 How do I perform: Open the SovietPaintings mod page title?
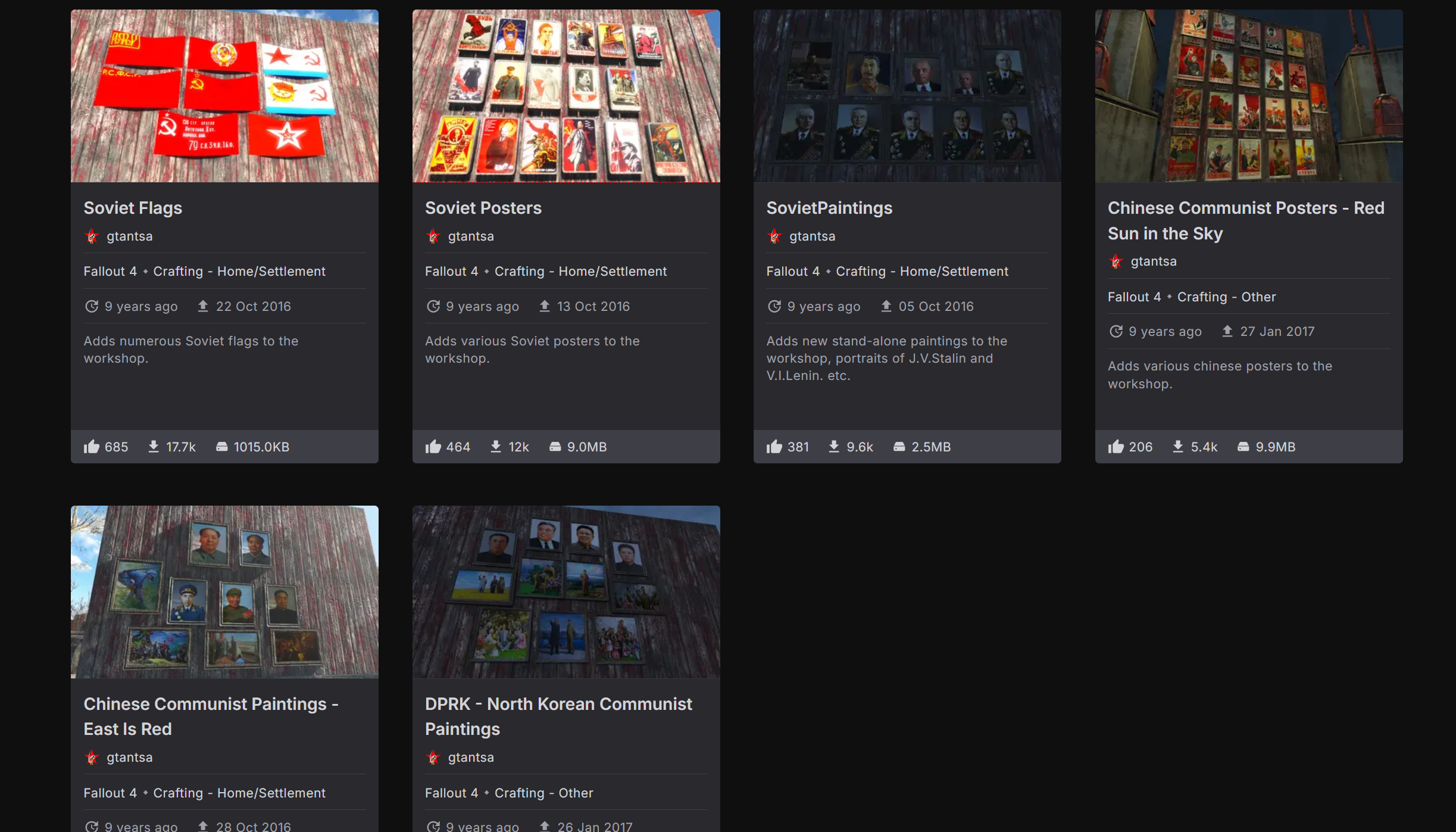(x=829, y=208)
